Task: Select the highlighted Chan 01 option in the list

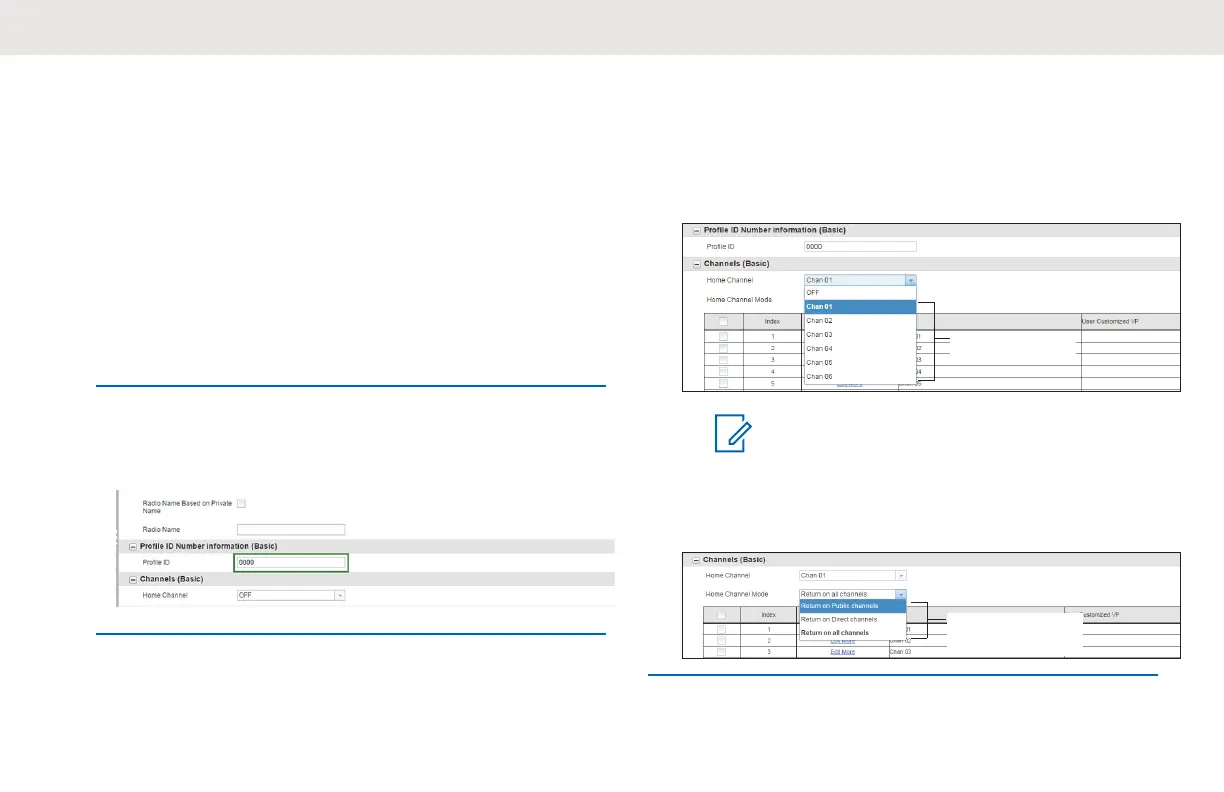Action: tap(860, 307)
